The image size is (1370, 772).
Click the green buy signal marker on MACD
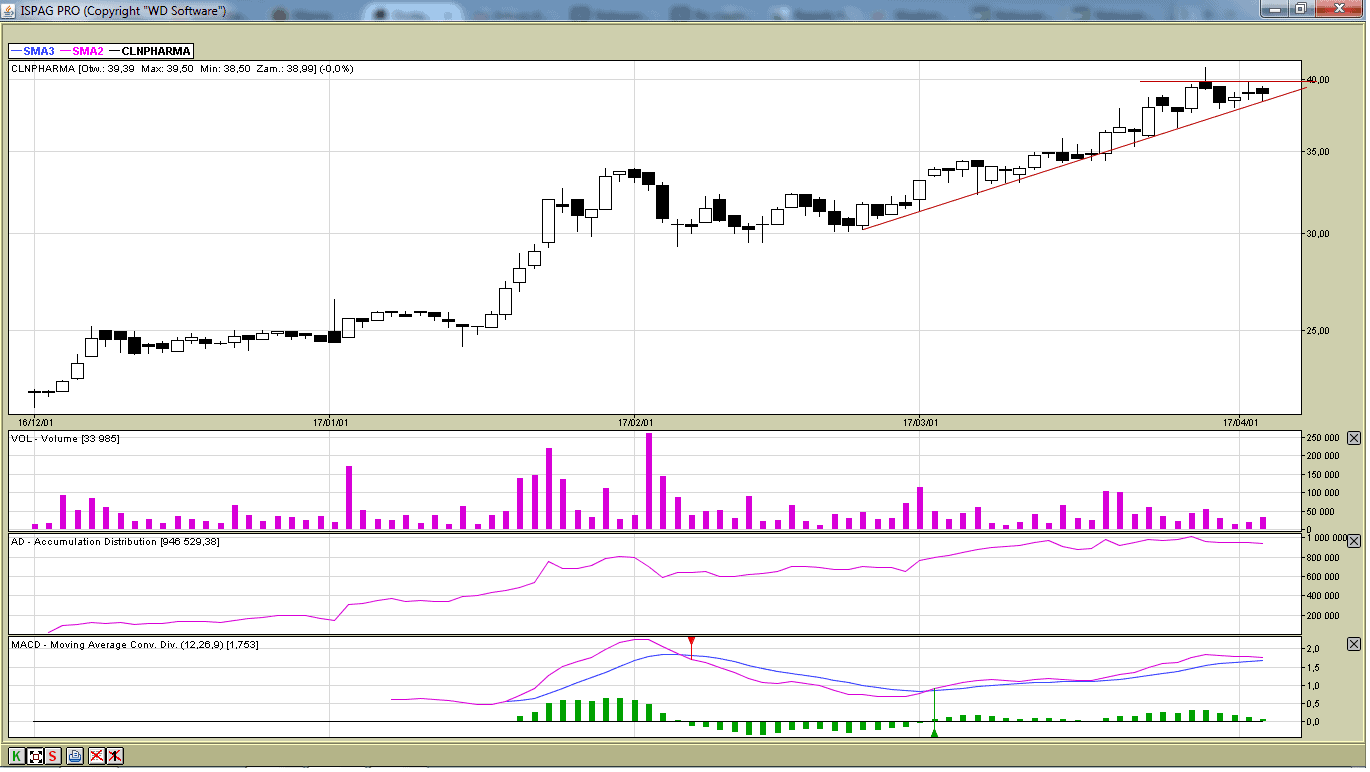[x=934, y=733]
